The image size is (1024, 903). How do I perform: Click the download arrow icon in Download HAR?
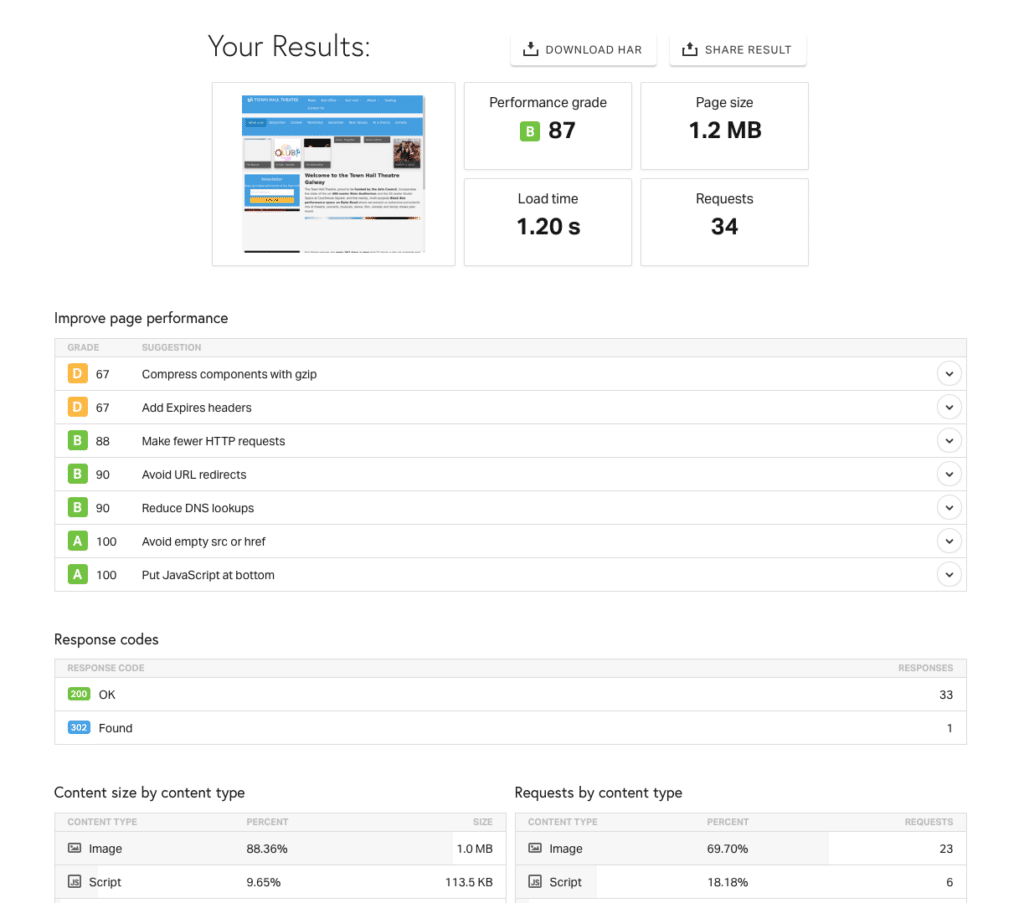click(531, 49)
